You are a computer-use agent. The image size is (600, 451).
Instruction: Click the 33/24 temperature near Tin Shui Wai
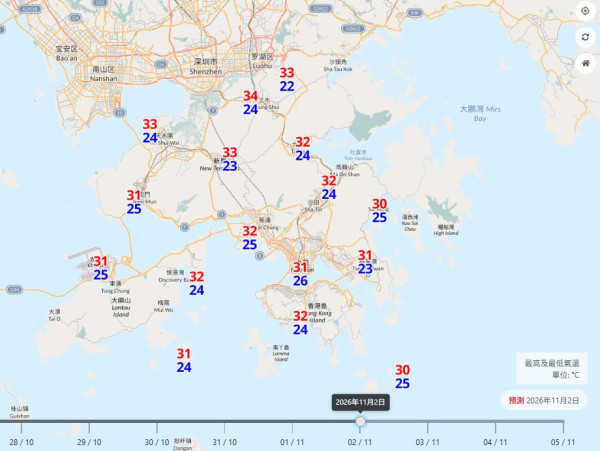[x=150, y=131]
